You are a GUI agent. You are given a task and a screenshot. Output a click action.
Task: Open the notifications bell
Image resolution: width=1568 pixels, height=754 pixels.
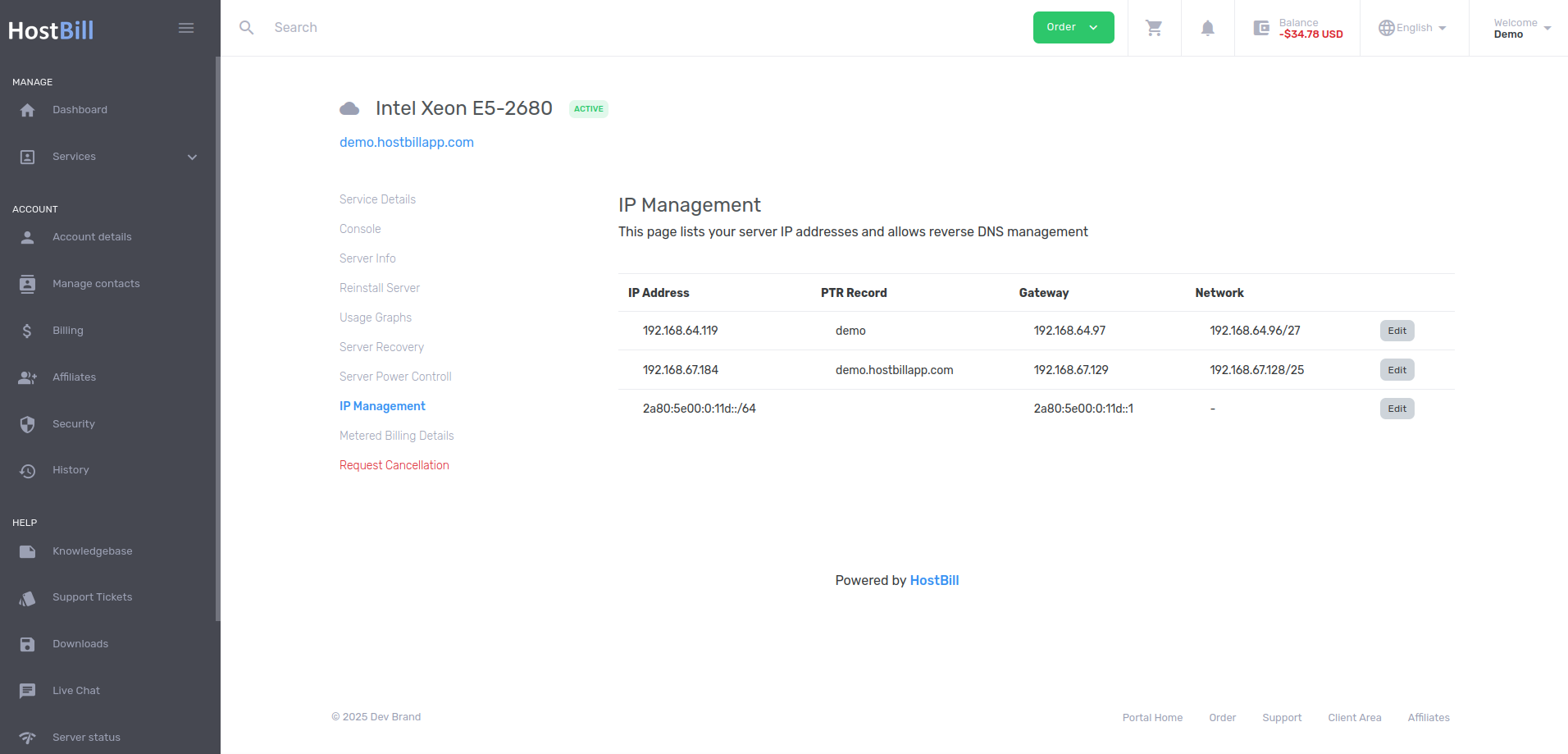tap(1207, 28)
